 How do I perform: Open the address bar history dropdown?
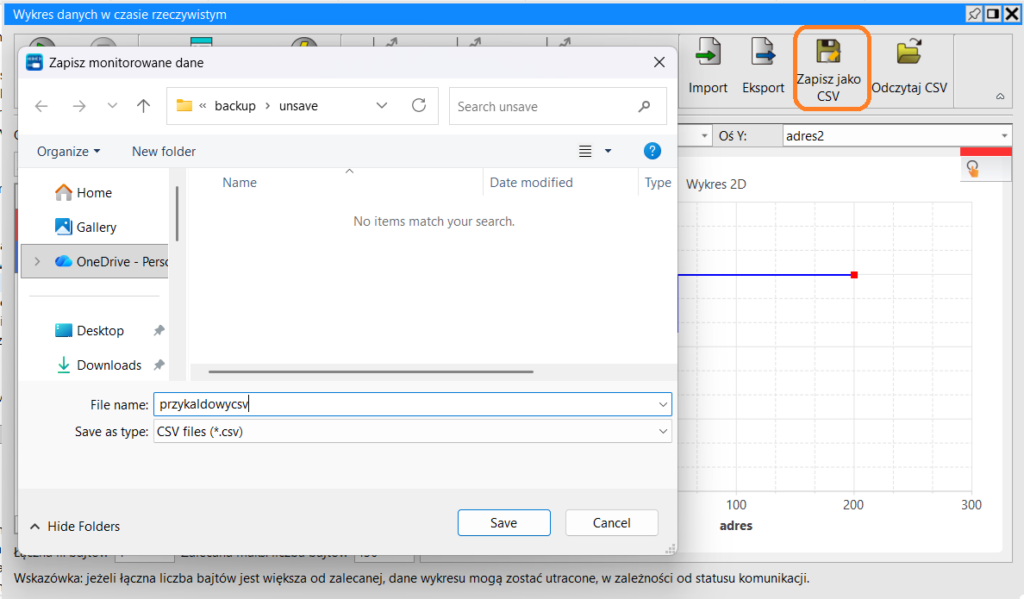pos(382,106)
